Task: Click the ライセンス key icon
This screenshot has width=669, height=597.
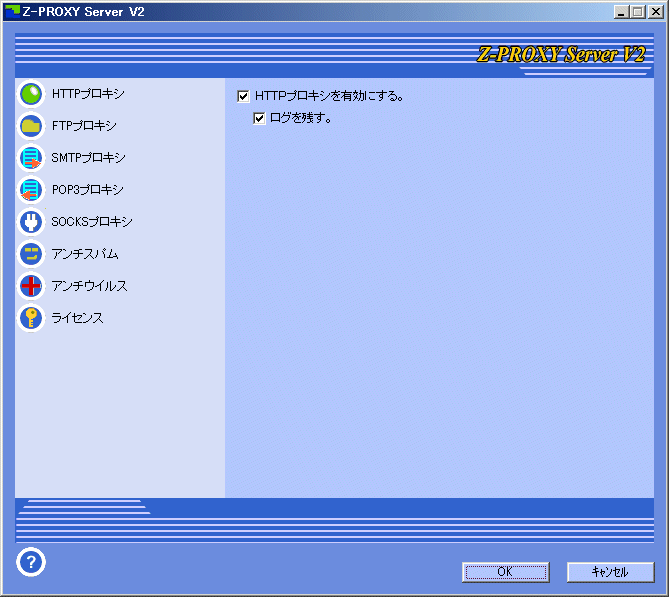Action: (x=31, y=318)
